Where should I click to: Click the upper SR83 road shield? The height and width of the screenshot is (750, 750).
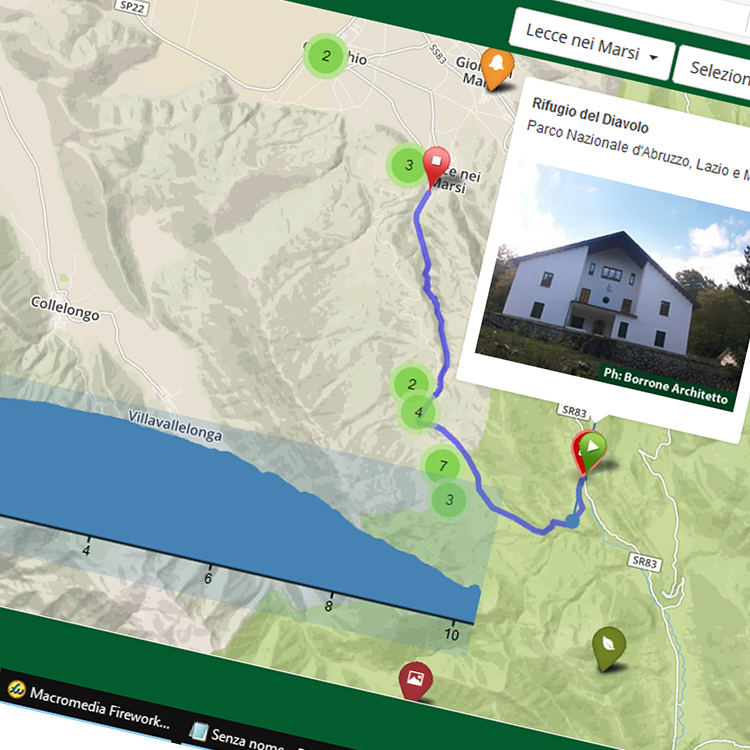click(x=574, y=411)
